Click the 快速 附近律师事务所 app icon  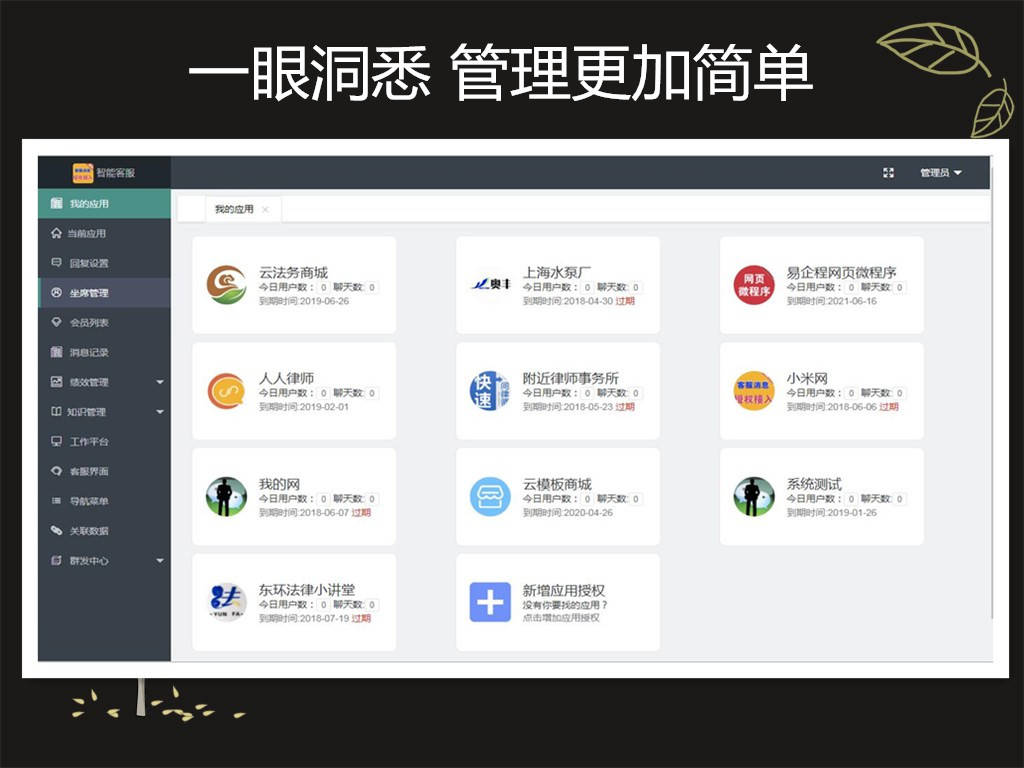tap(490, 391)
